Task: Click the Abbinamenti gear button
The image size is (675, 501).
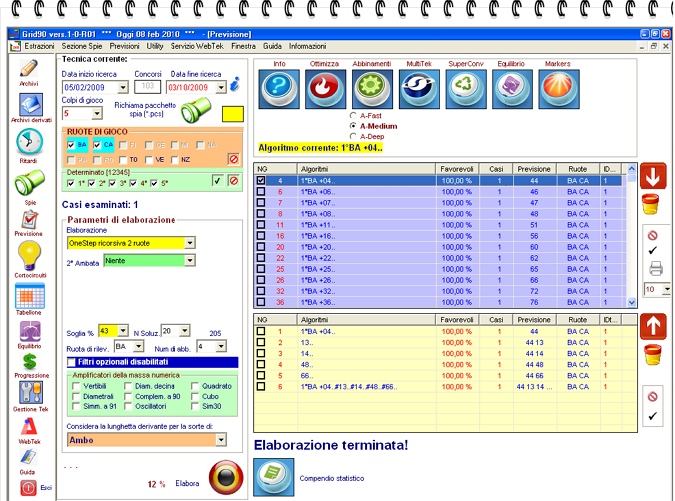Action: click(x=372, y=89)
